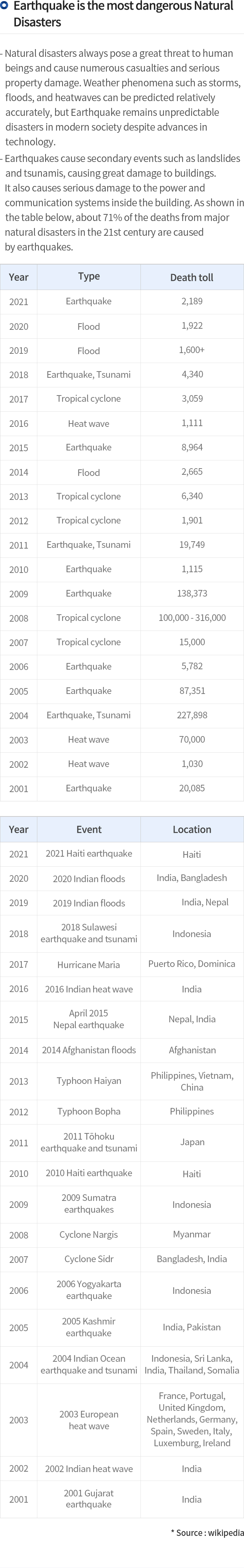Select the 227,898 death toll cell
The width and height of the screenshot is (244, 1568).
pyautogui.click(x=192, y=715)
